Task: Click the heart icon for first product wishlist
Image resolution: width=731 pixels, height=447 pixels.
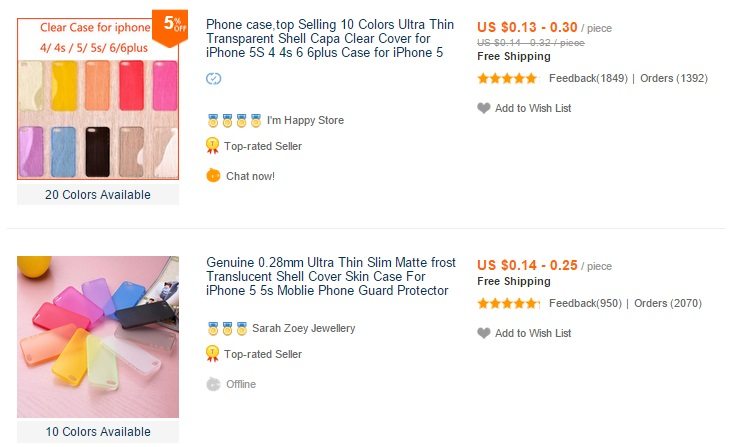Action: 484,108
